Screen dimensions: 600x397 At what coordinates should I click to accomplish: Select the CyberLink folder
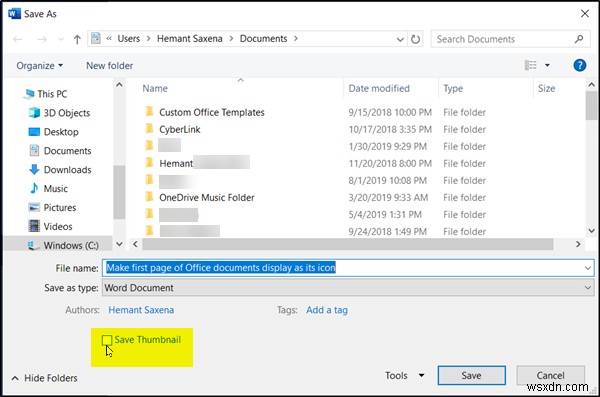(179, 129)
